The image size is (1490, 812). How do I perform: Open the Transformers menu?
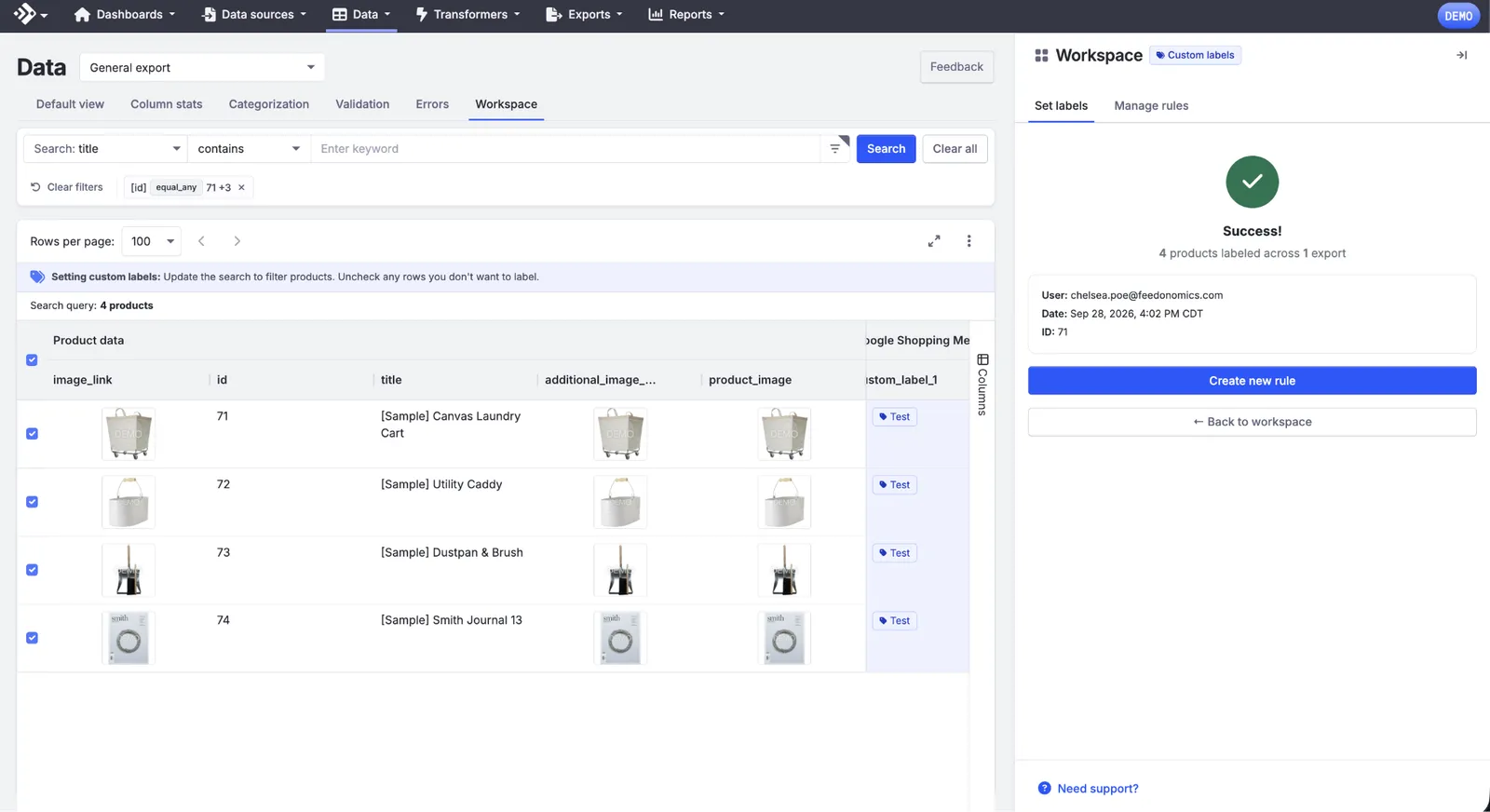[467, 15]
